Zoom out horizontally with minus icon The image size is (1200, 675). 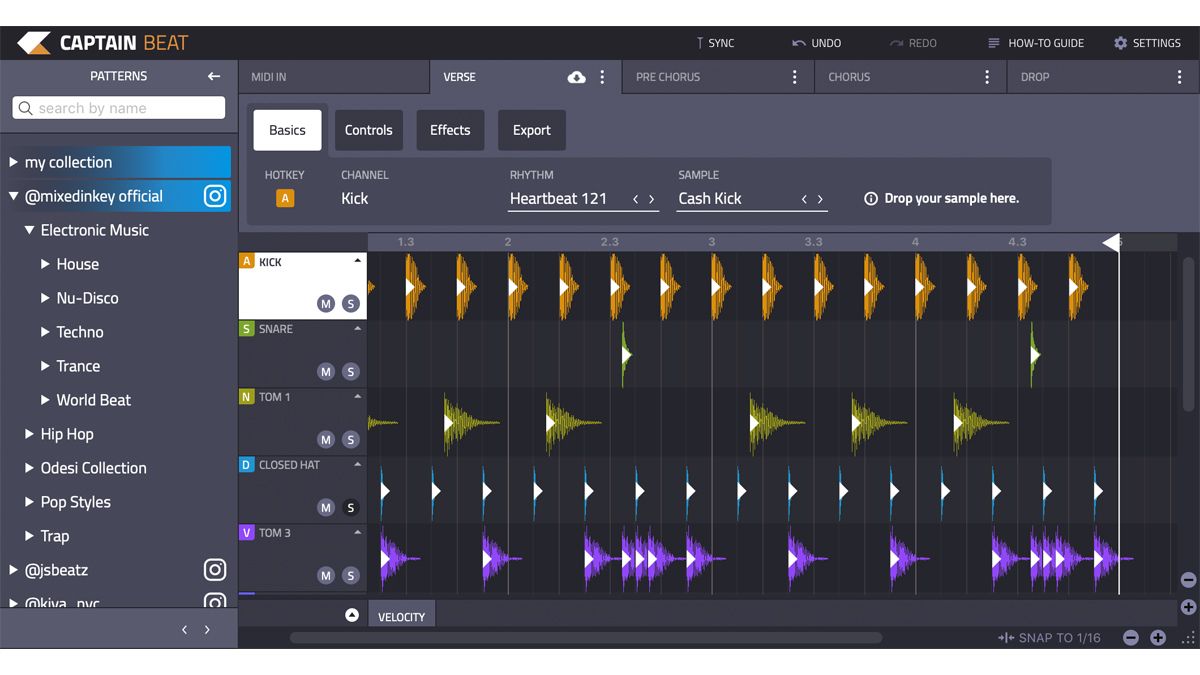pos(1131,638)
